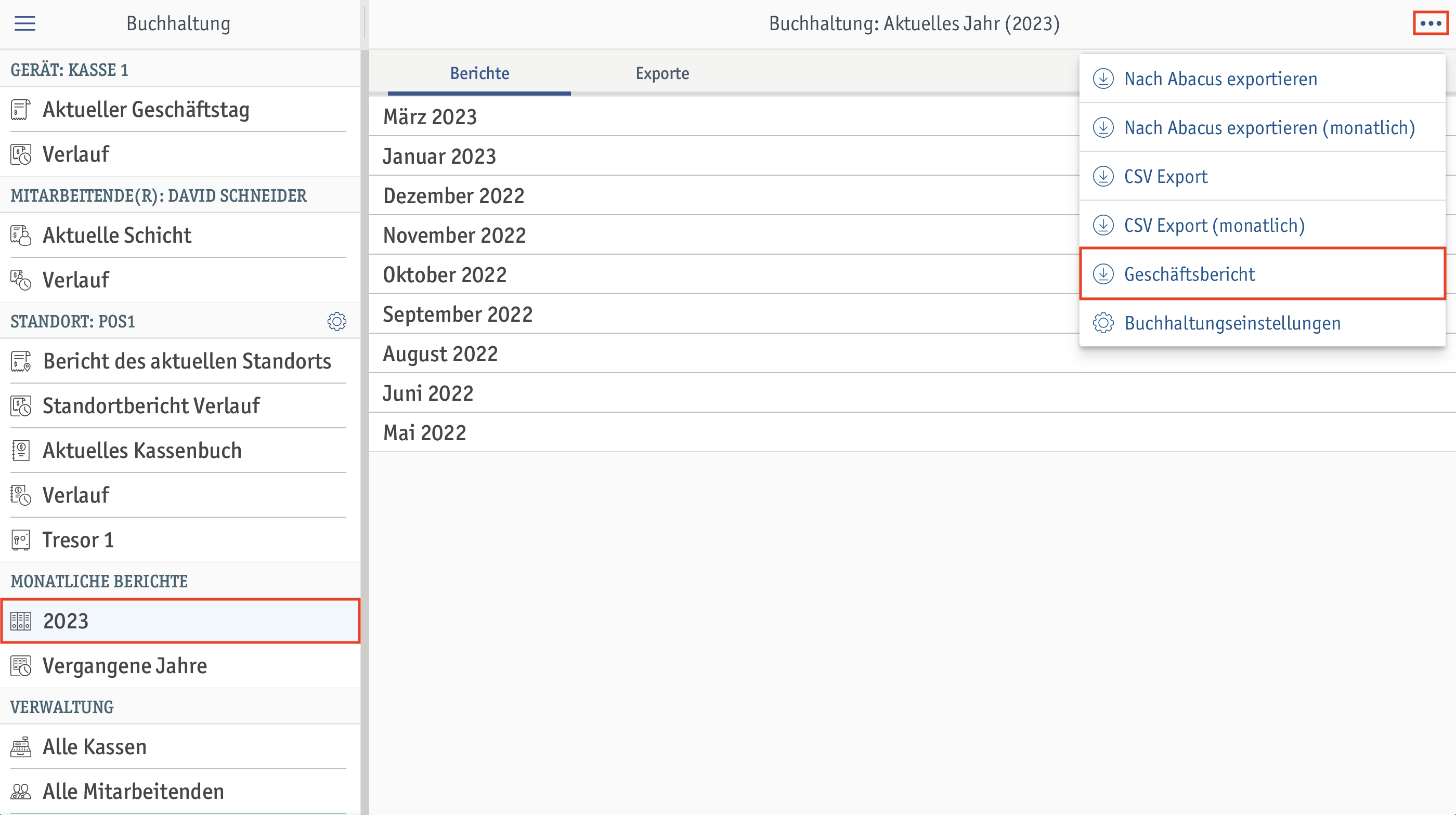Open Aktuelle Schicht
This screenshot has width=1456, height=815.
pos(180,235)
